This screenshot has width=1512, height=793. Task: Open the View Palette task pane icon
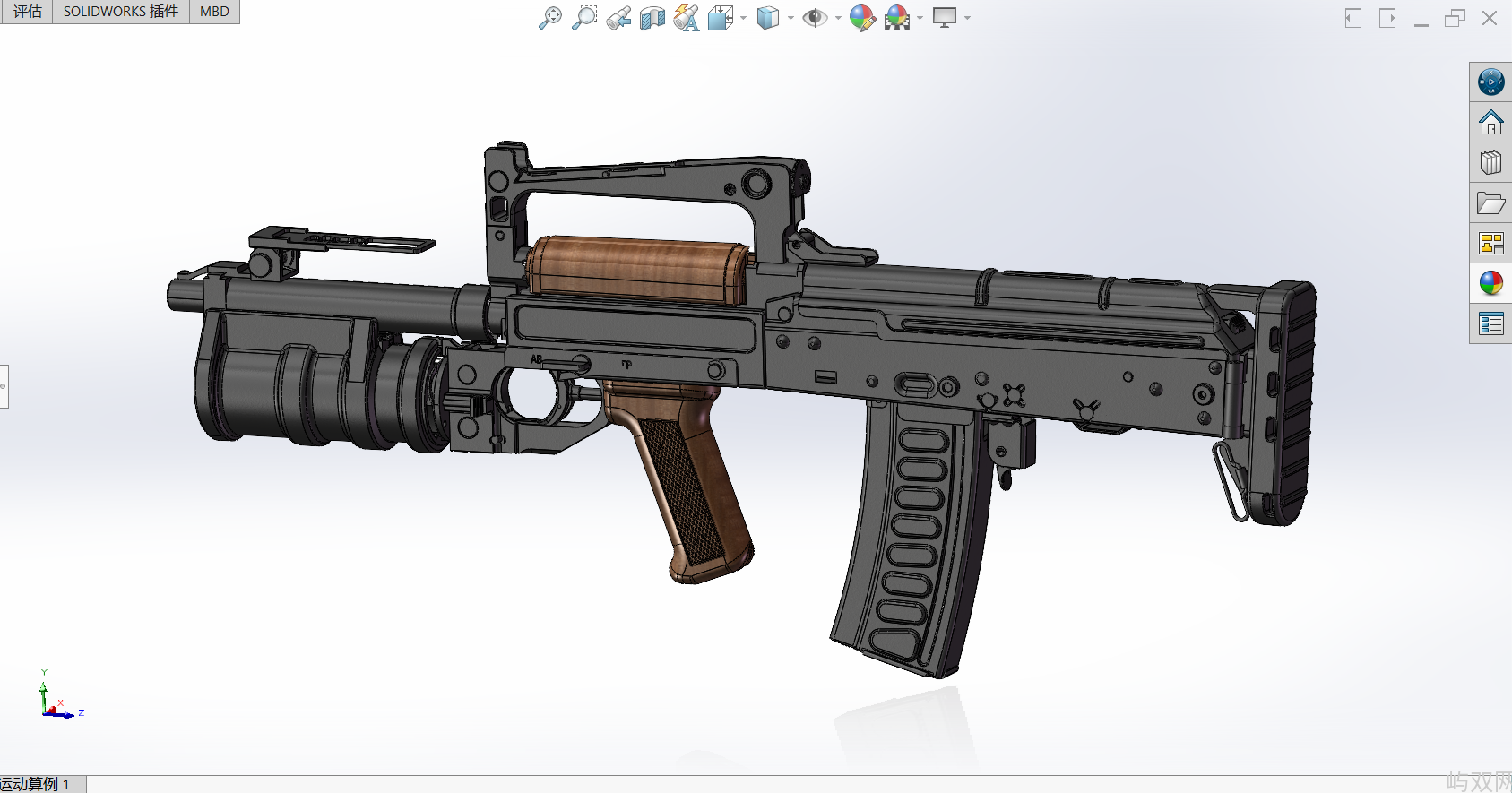click(1490, 243)
